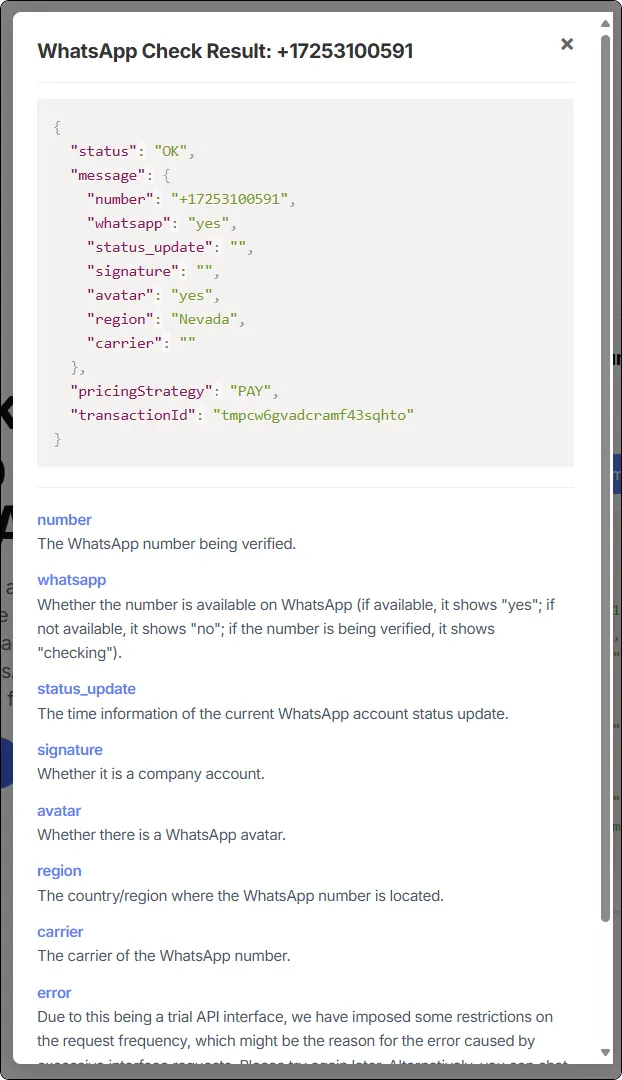Click the "signature" JSON line

(x=153, y=271)
